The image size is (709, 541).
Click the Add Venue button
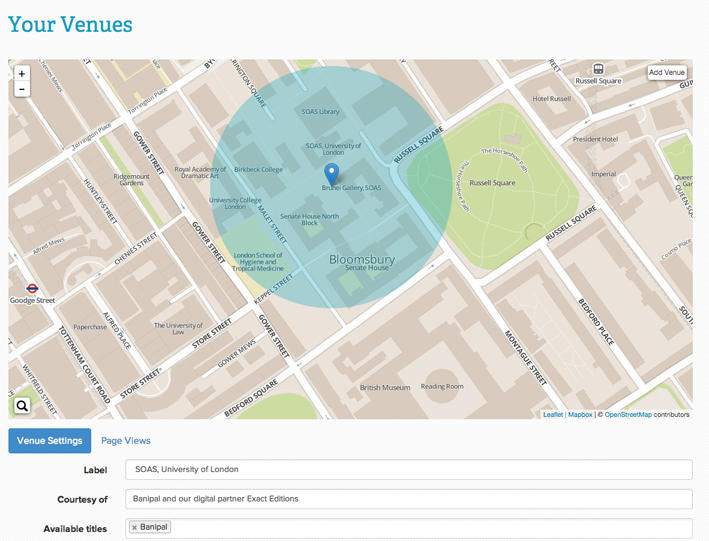(x=666, y=72)
